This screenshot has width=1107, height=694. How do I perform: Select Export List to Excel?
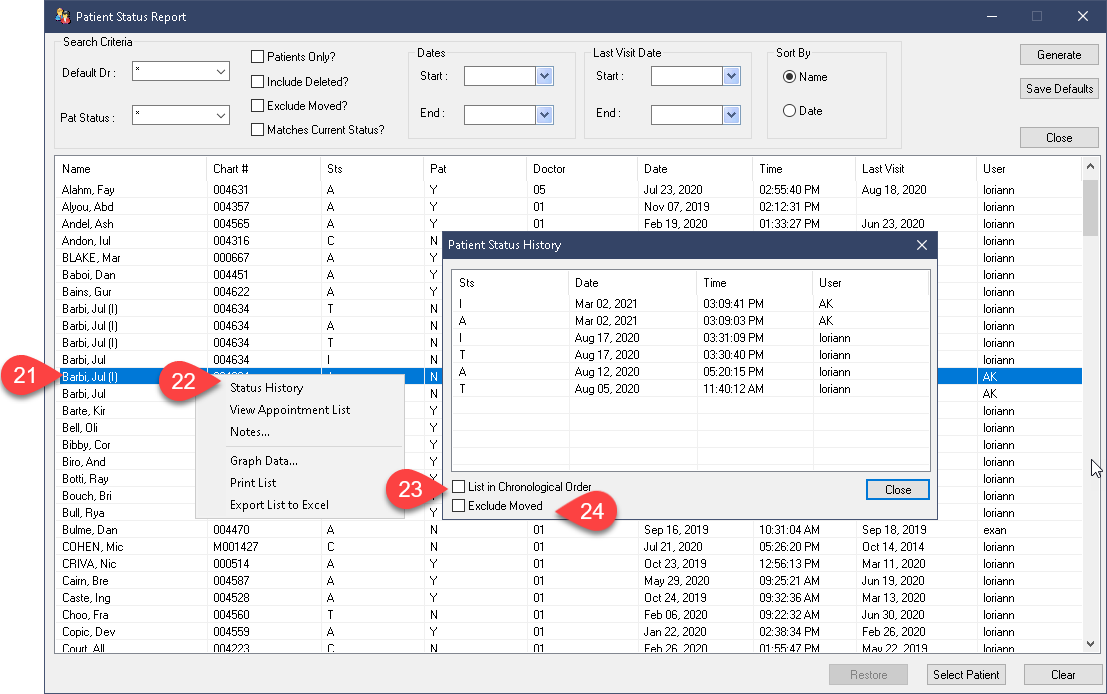tap(279, 505)
